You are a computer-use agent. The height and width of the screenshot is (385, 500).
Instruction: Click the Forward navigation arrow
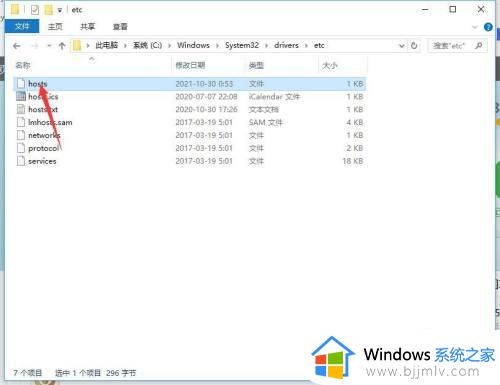(35, 46)
